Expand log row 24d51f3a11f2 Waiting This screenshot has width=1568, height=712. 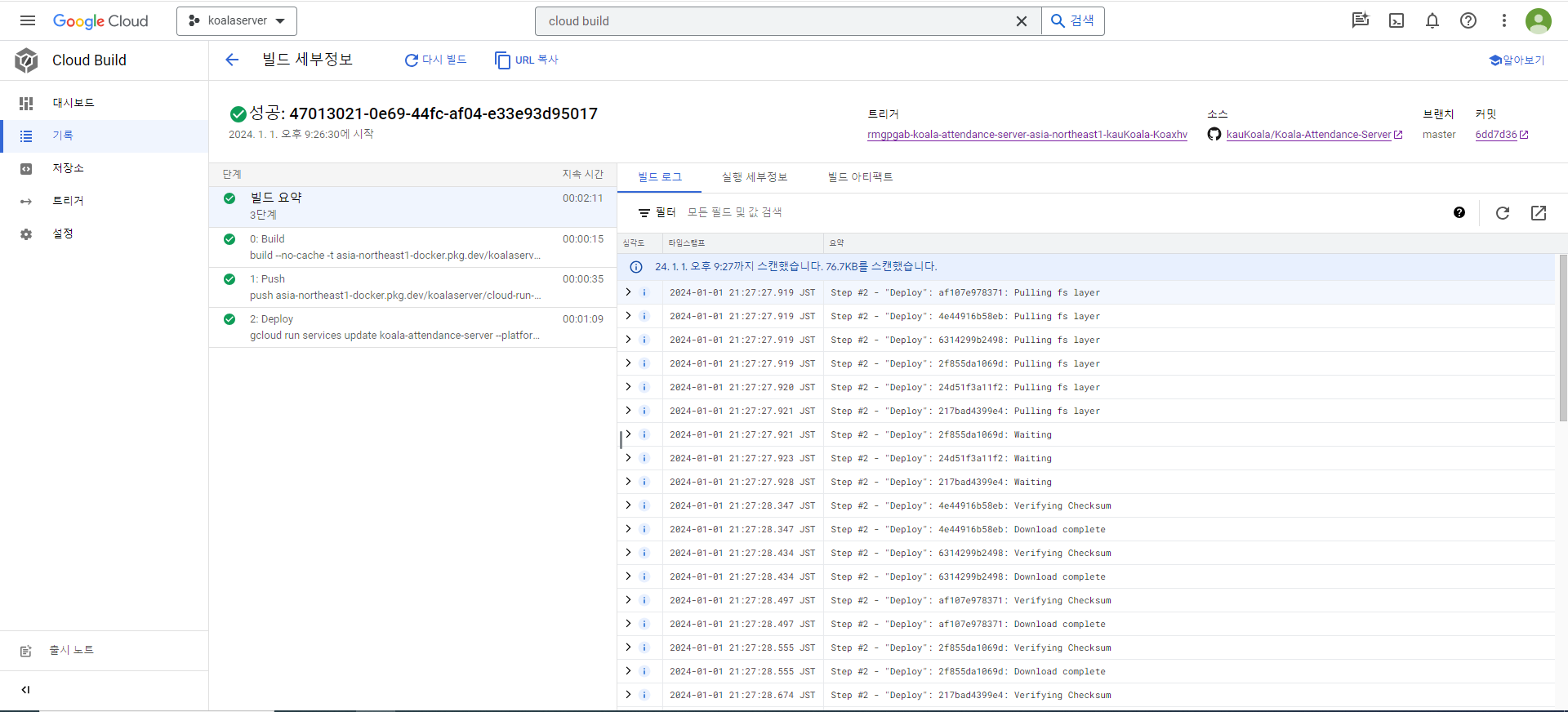(x=628, y=458)
